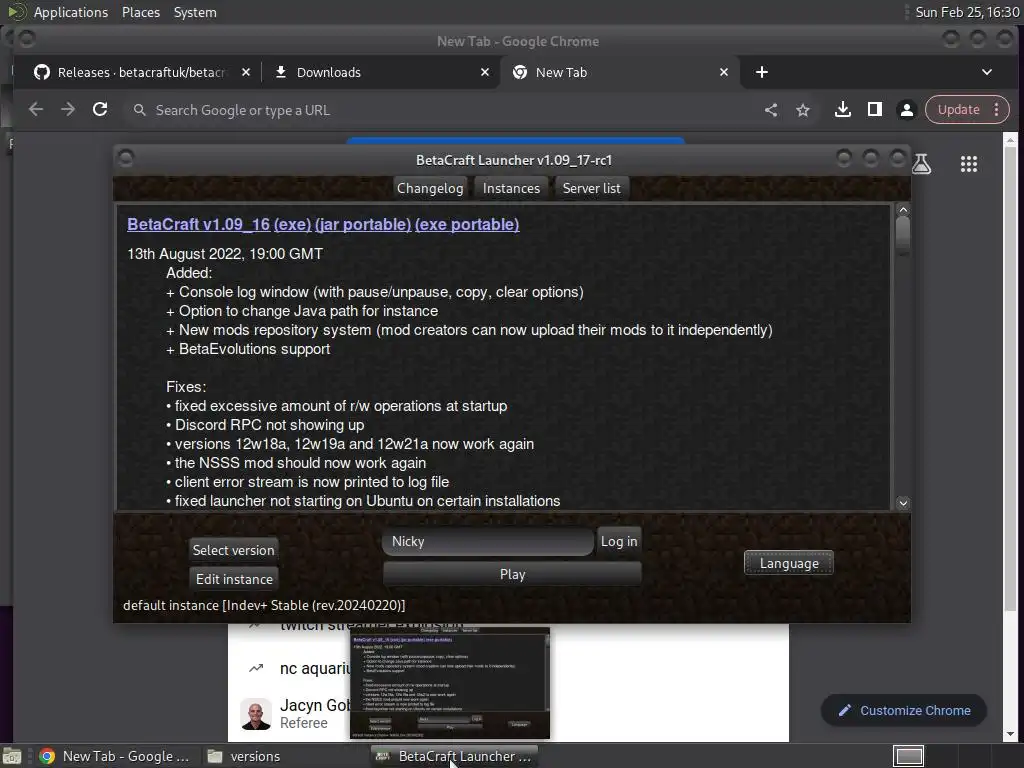
Task: Click the show desktop icon in taskbar
Action: click(x=12, y=756)
